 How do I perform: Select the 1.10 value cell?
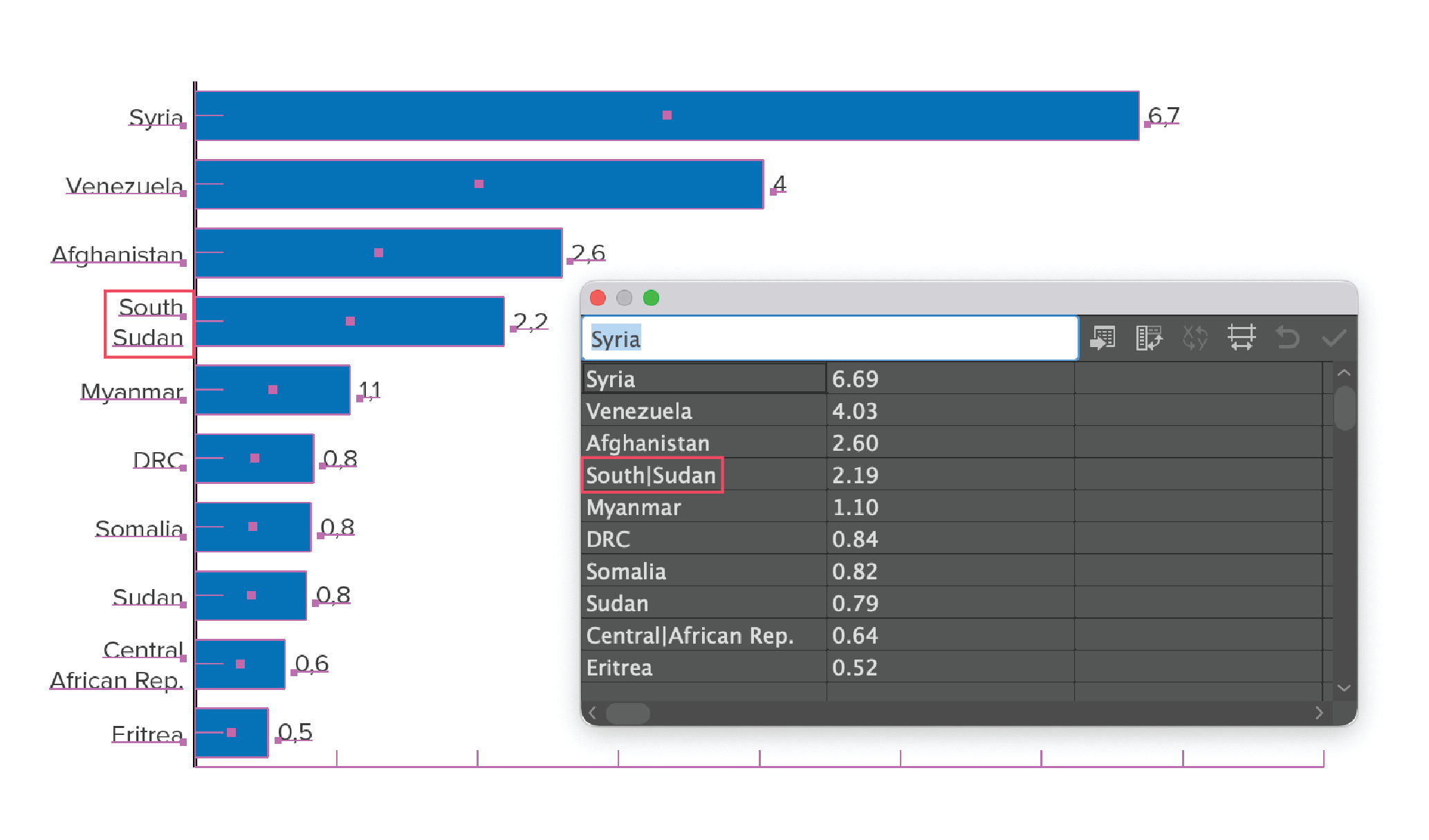tap(950, 507)
